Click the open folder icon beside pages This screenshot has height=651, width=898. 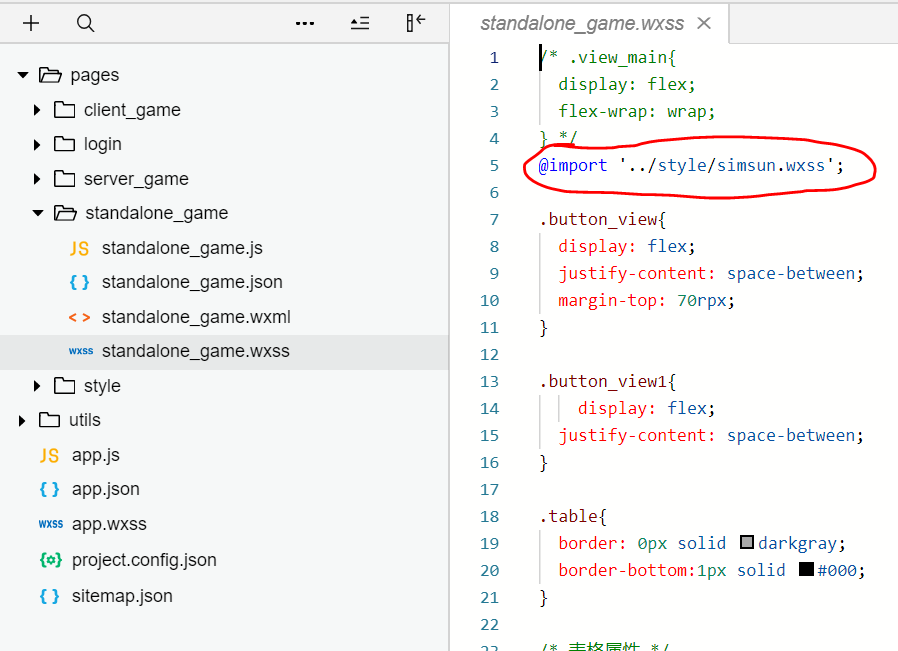pos(50,75)
